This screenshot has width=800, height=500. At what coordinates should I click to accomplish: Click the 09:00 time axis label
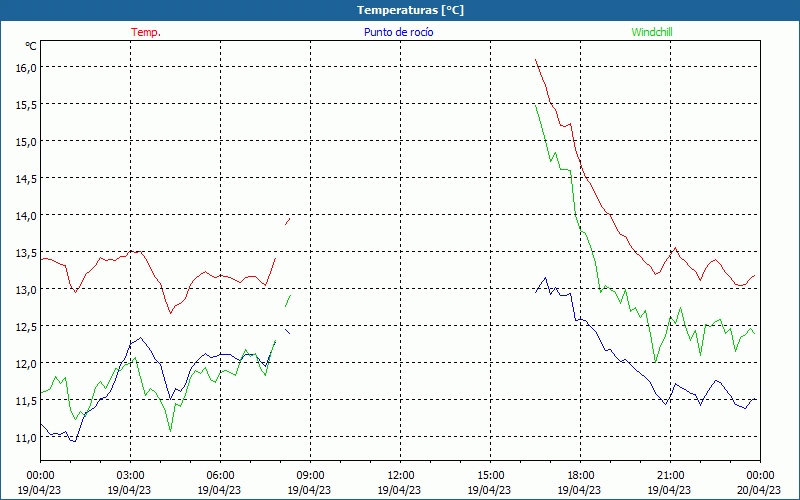310,476
